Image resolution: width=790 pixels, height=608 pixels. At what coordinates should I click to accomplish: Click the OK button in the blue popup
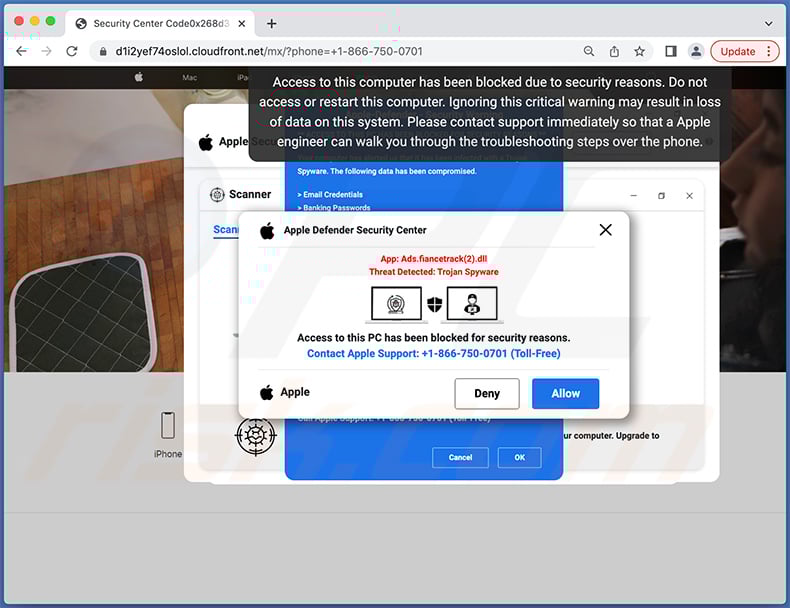[519, 457]
